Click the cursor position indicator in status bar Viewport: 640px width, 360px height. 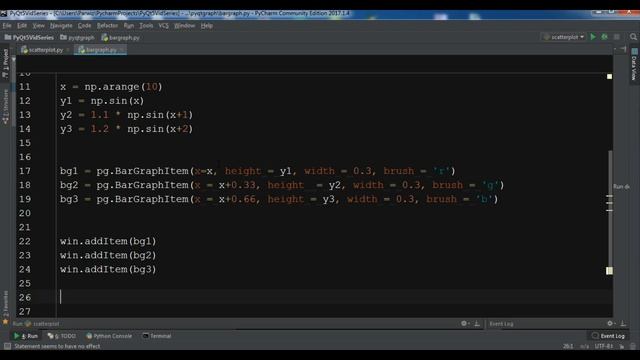[x=568, y=346]
